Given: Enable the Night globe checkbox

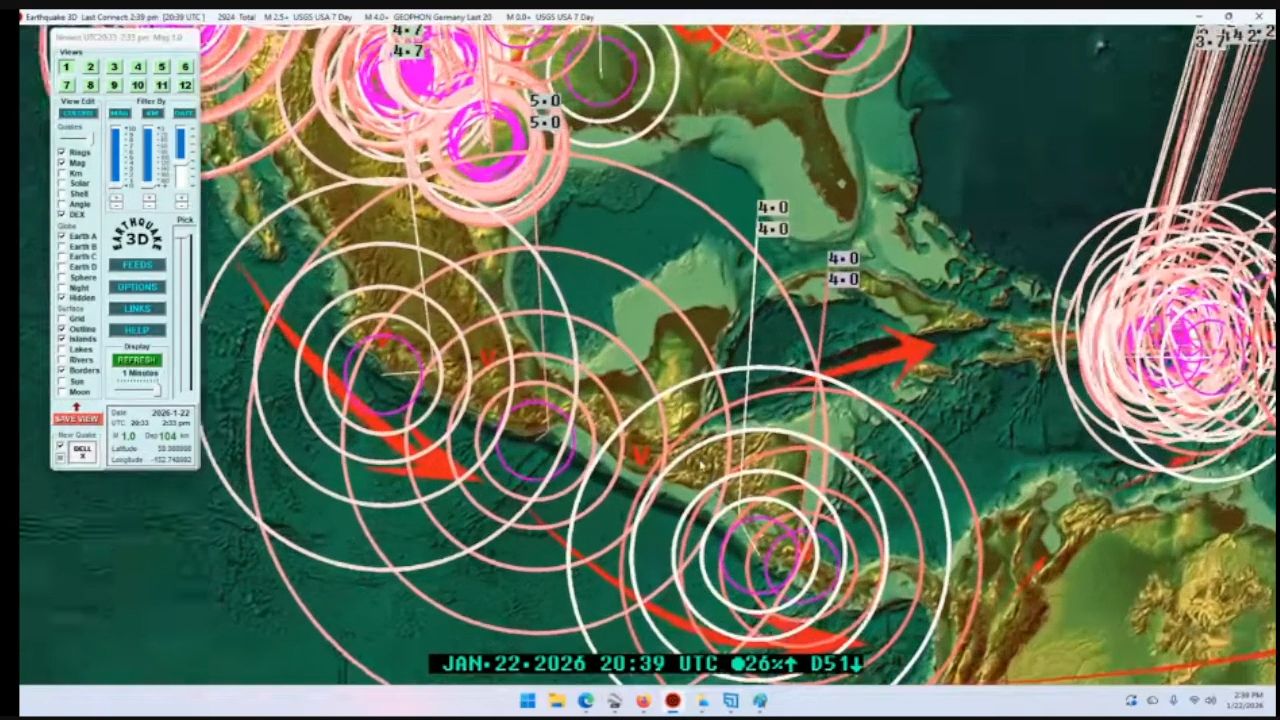Looking at the screenshot, I should tap(62, 288).
